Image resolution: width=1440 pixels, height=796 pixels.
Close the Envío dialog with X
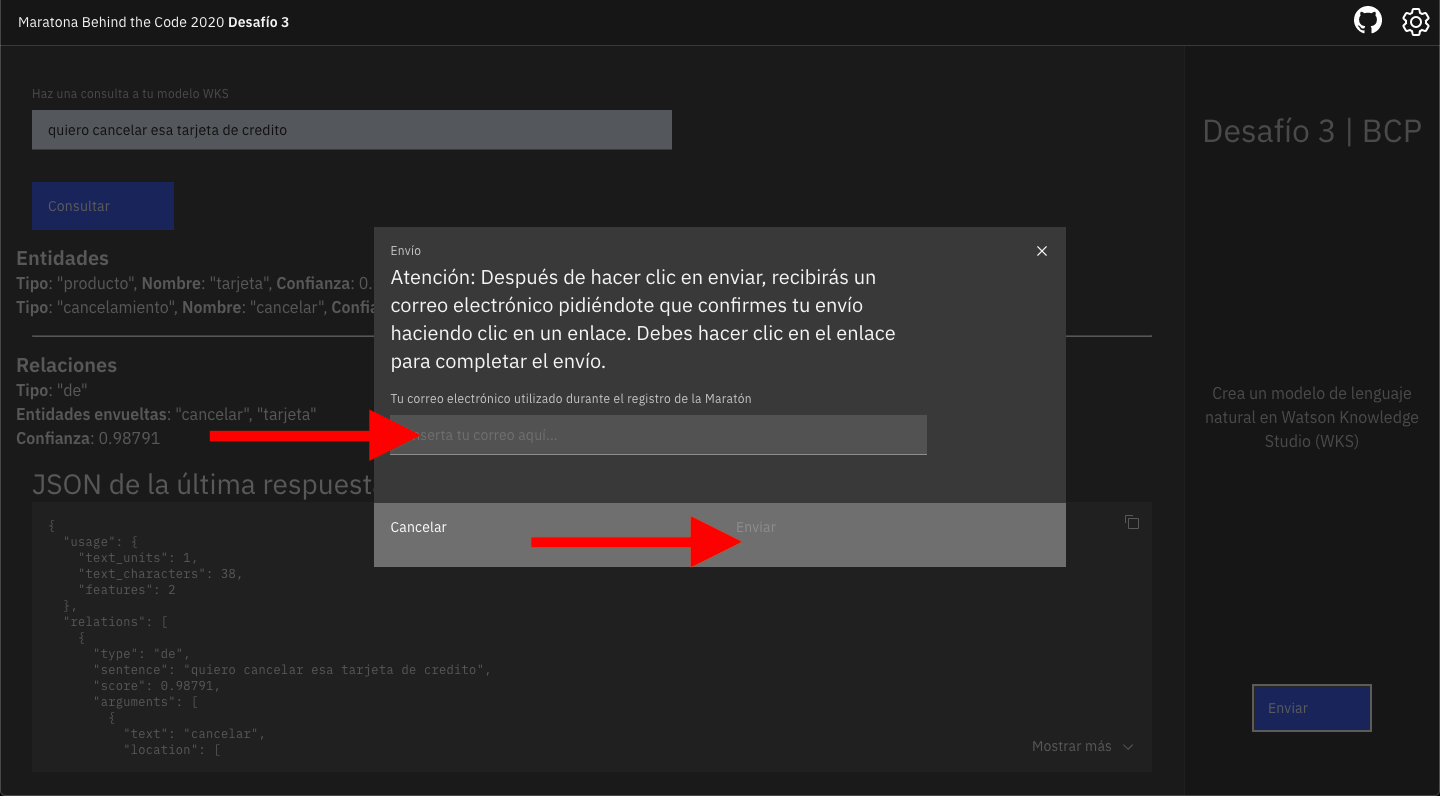coord(1042,251)
